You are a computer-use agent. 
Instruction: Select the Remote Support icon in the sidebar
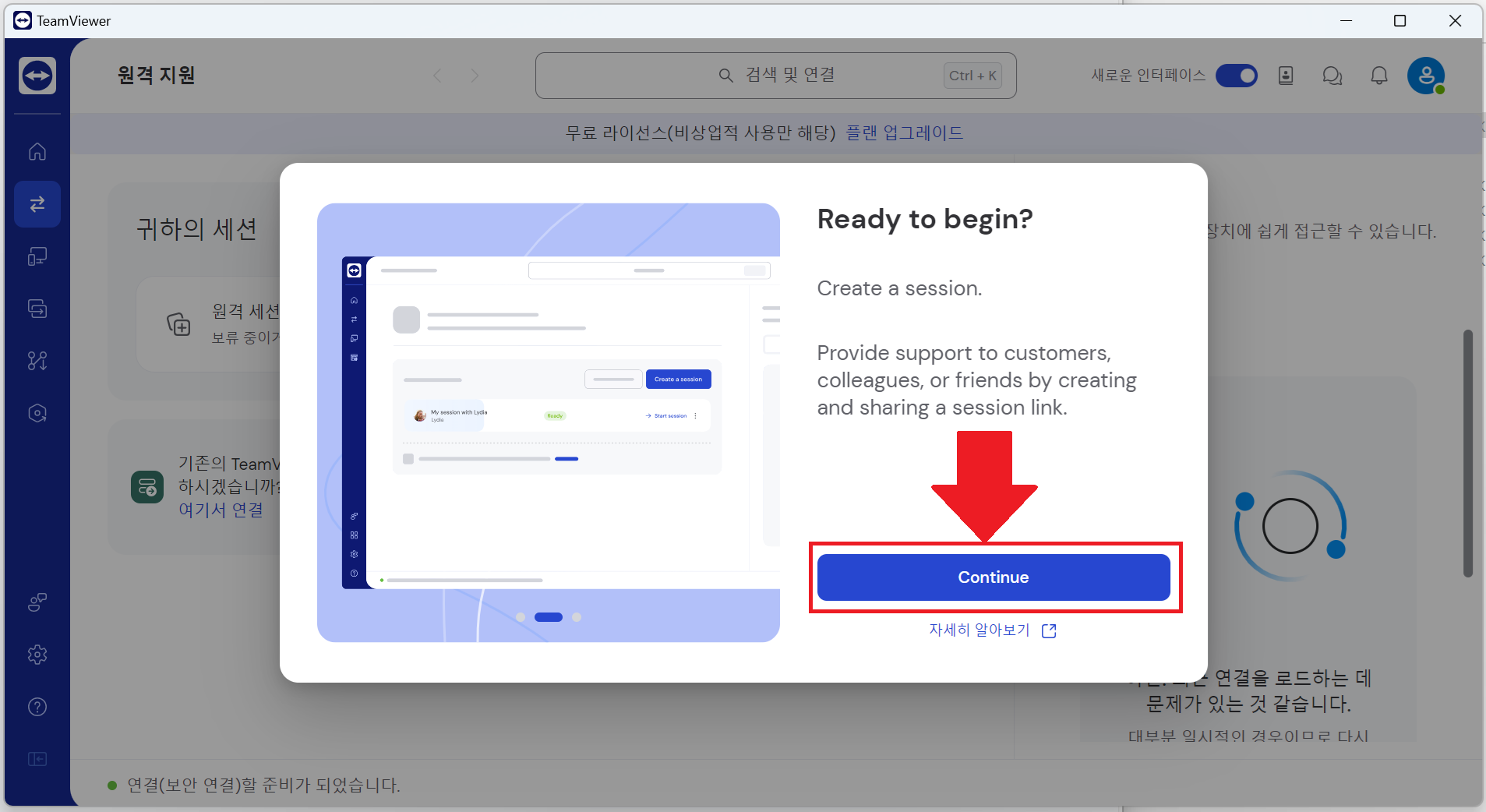click(37, 204)
